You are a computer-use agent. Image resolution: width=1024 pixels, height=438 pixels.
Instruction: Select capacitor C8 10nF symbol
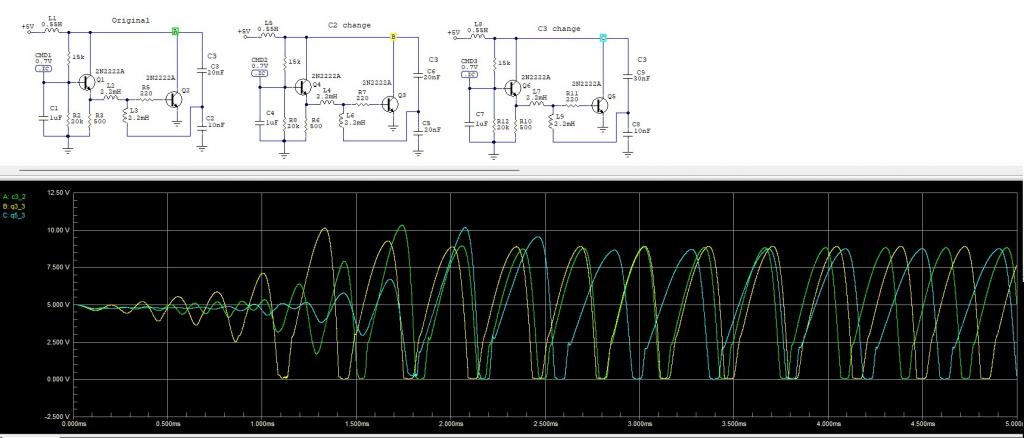[628, 134]
